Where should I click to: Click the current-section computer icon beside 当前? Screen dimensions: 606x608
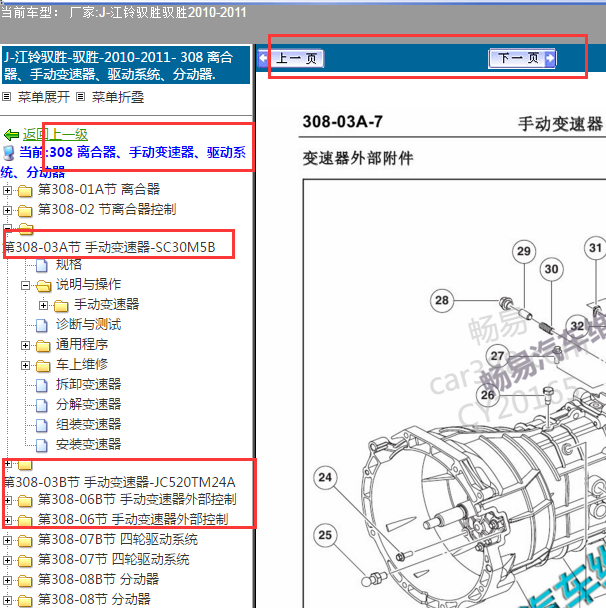coord(9,153)
